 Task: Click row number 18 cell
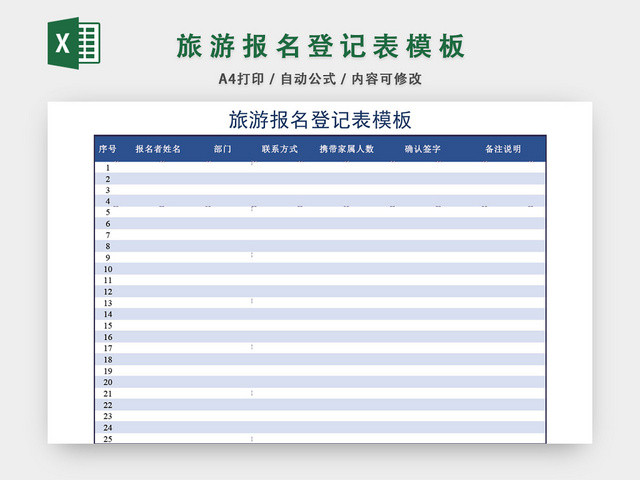pyautogui.click(x=108, y=360)
